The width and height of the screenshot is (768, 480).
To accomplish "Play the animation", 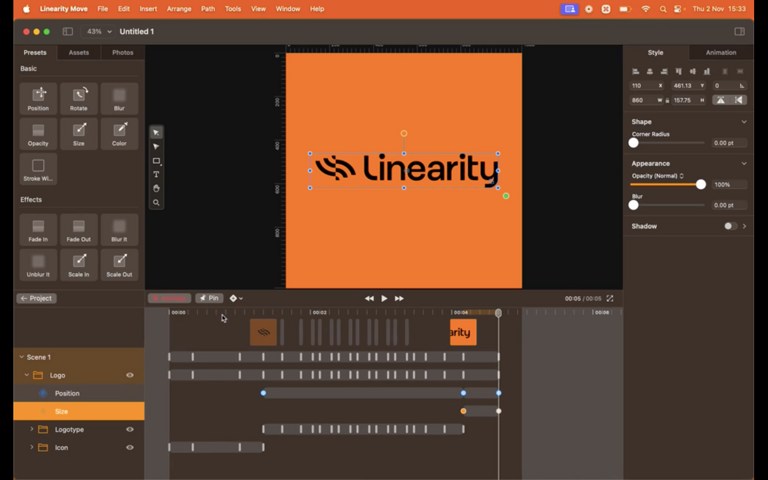I will pos(384,298).
